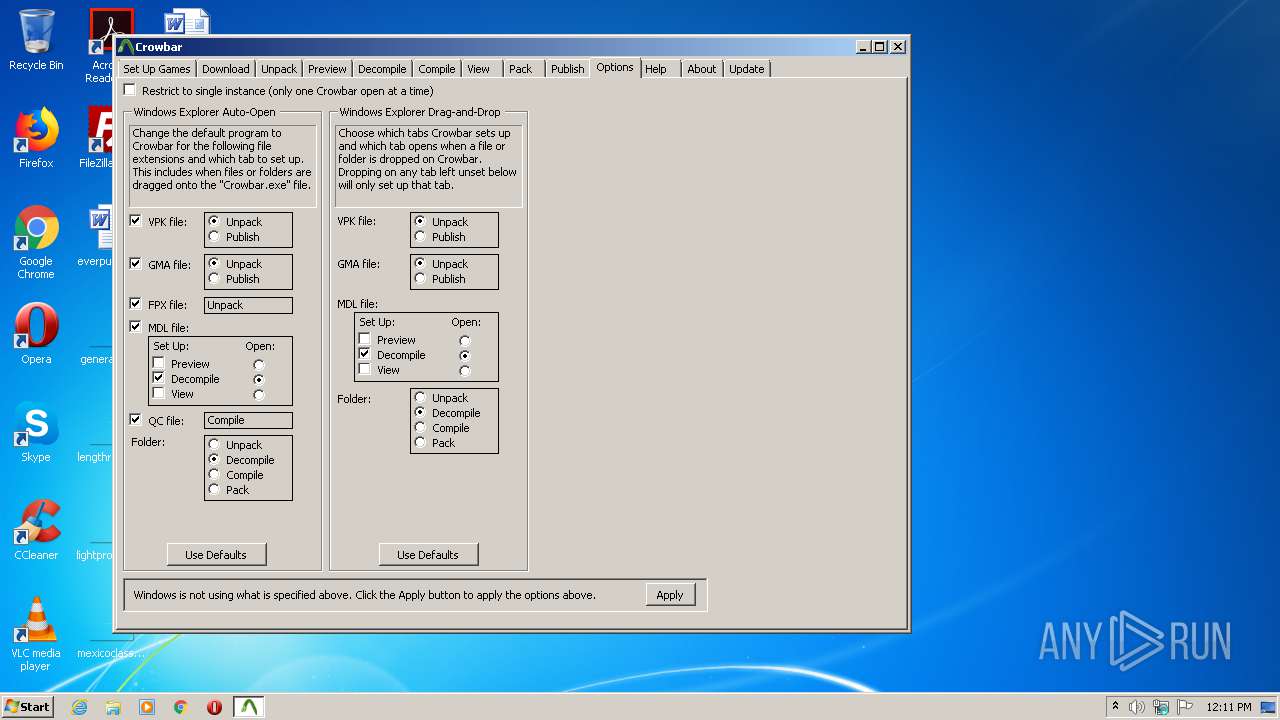Enable Preview set up in Auto-Open MDL
The image size is (1280, 720).
158,364
